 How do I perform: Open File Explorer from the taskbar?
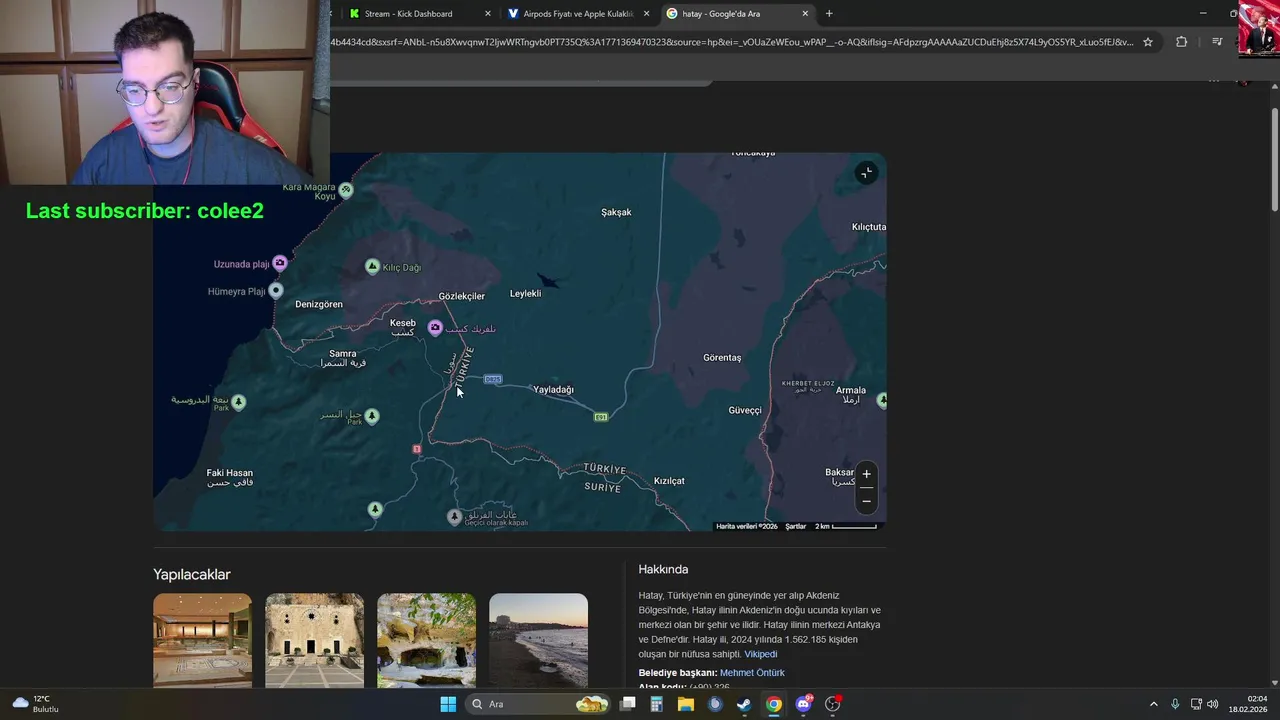pyautogui.click(x=685, y=704)
